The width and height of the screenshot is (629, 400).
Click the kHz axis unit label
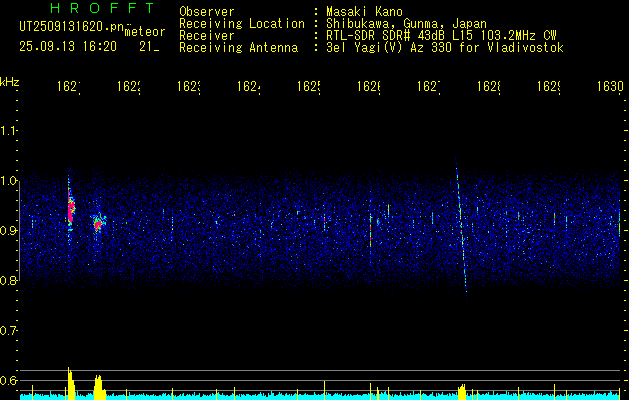coord(9,82)
